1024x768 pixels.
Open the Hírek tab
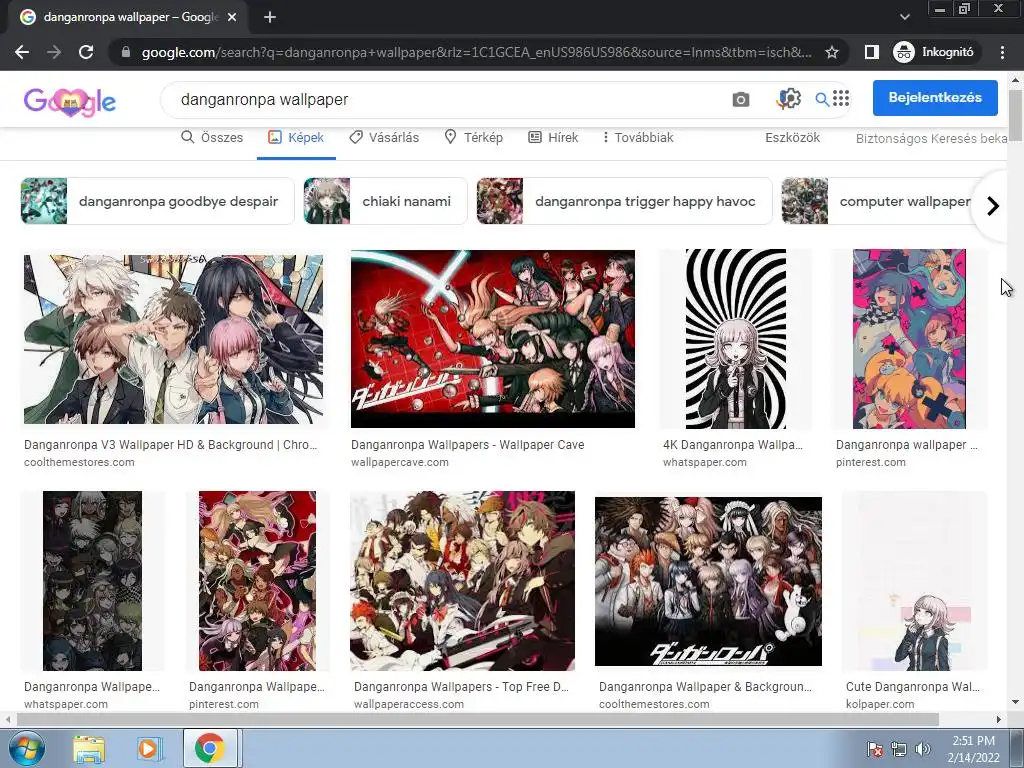pos(553,138)
